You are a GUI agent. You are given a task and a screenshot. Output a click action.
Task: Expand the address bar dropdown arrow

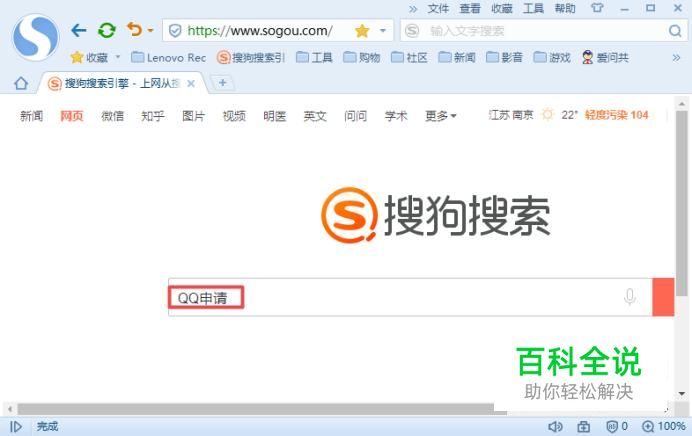click(x=383, y=31)
